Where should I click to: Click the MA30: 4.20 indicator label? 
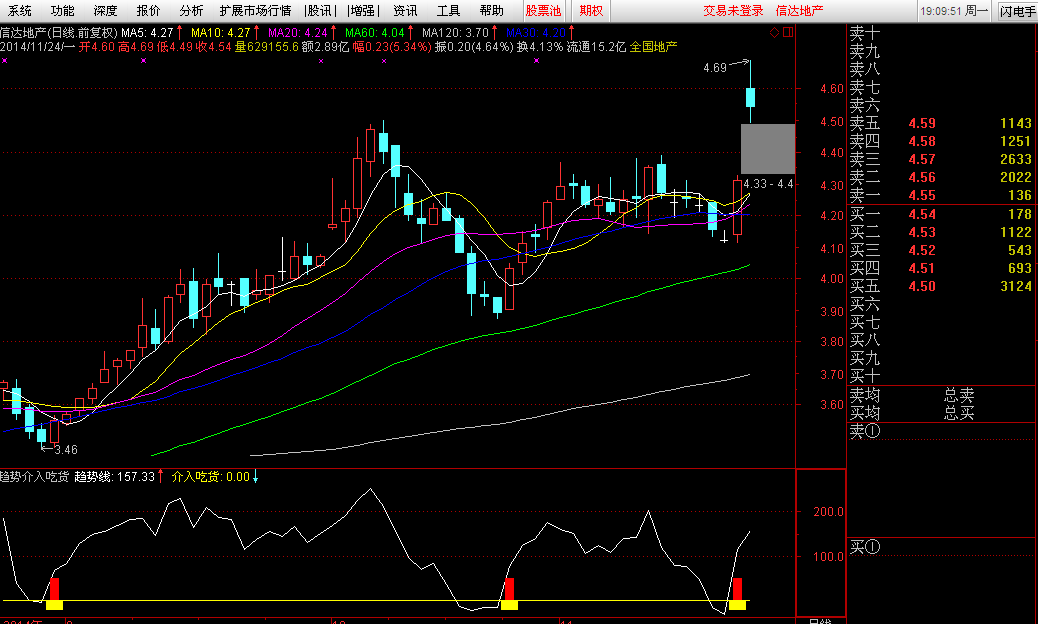coord(536,32)
